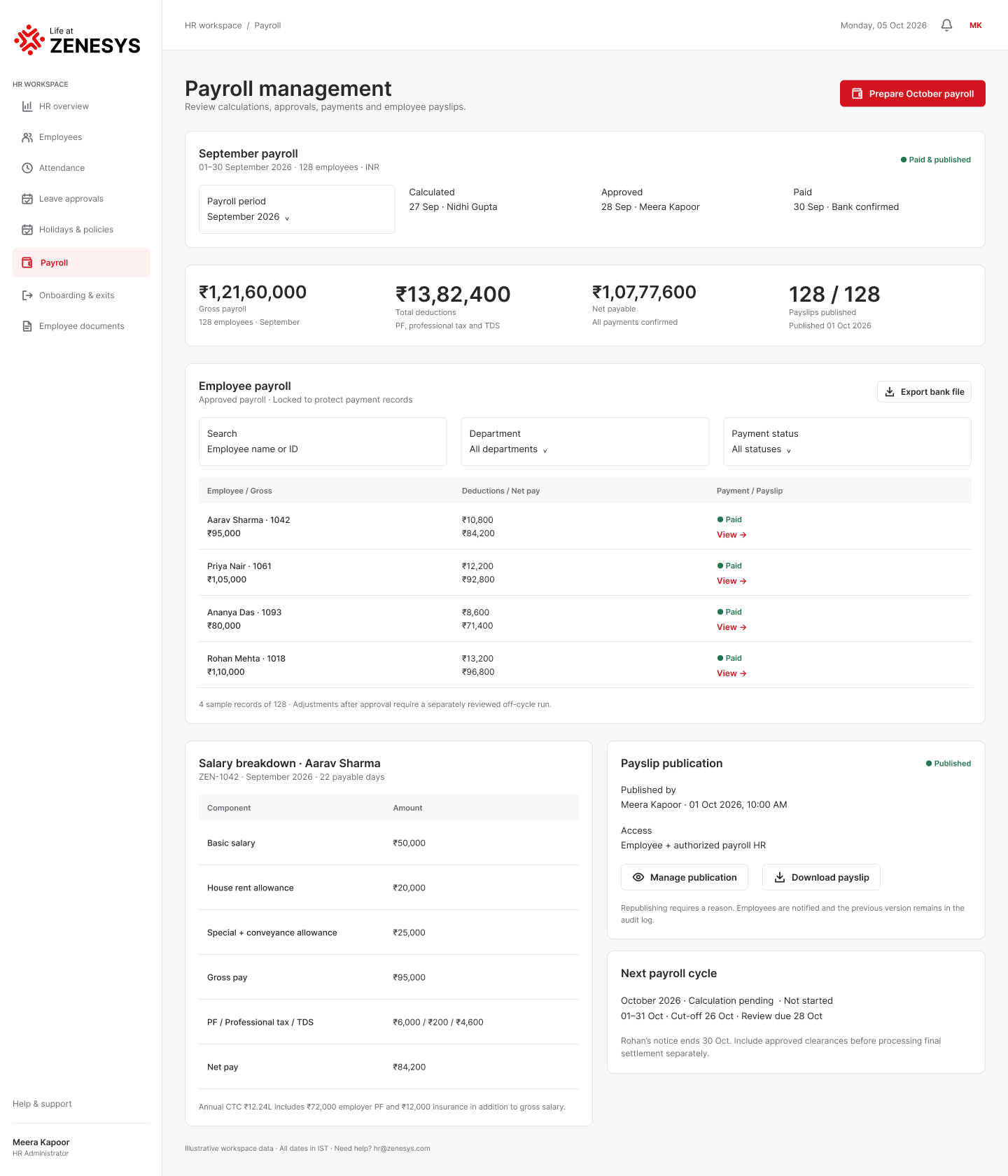Navigate to Attendance
This screenshot has height=1176, width=1008.
[x=81, y=168]
